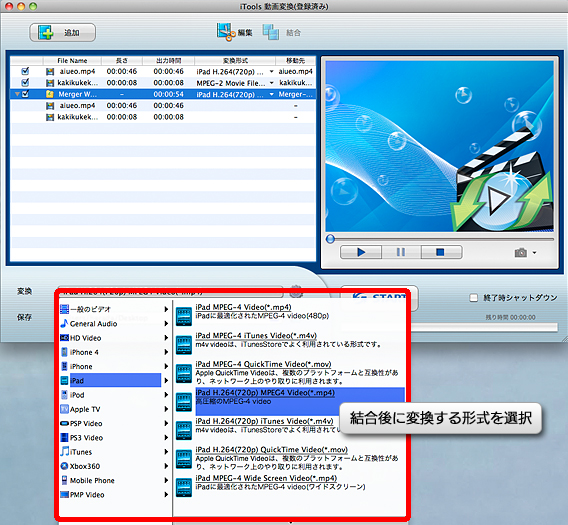Play the preview video
The width and height of the screenshot is (568, 525).
pos(361,252)
